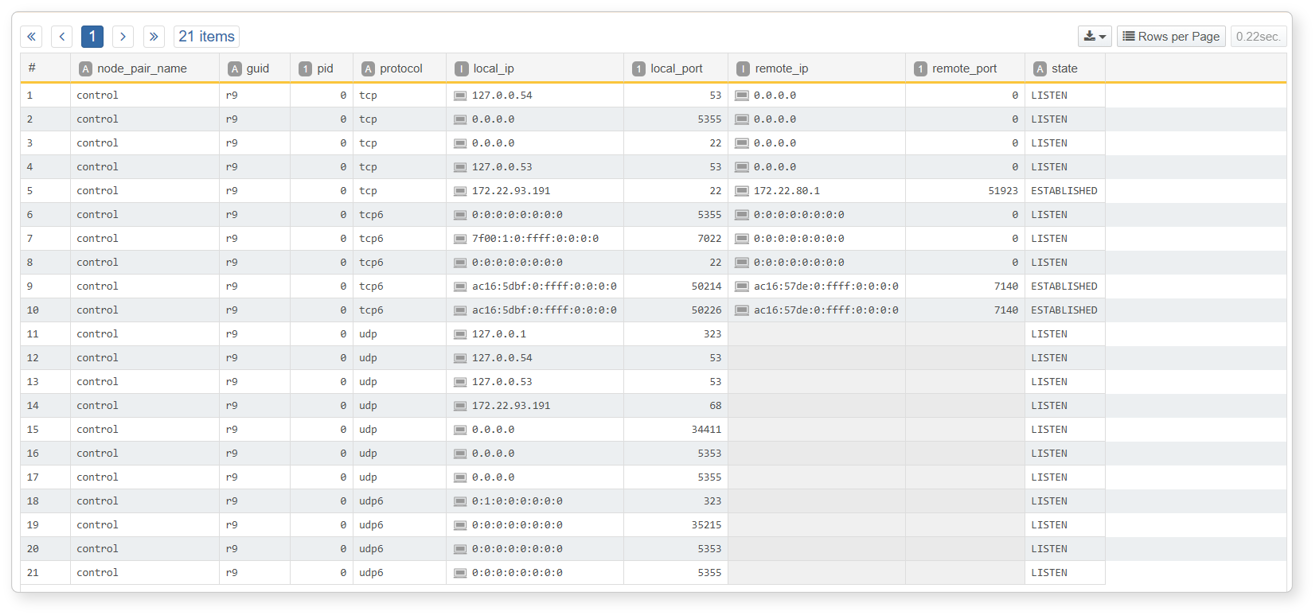The height and width of the screenshot is (615, 1315).
Task: Go to the previous page arrow
Action: pyautogui.click(x=62, y=37)
